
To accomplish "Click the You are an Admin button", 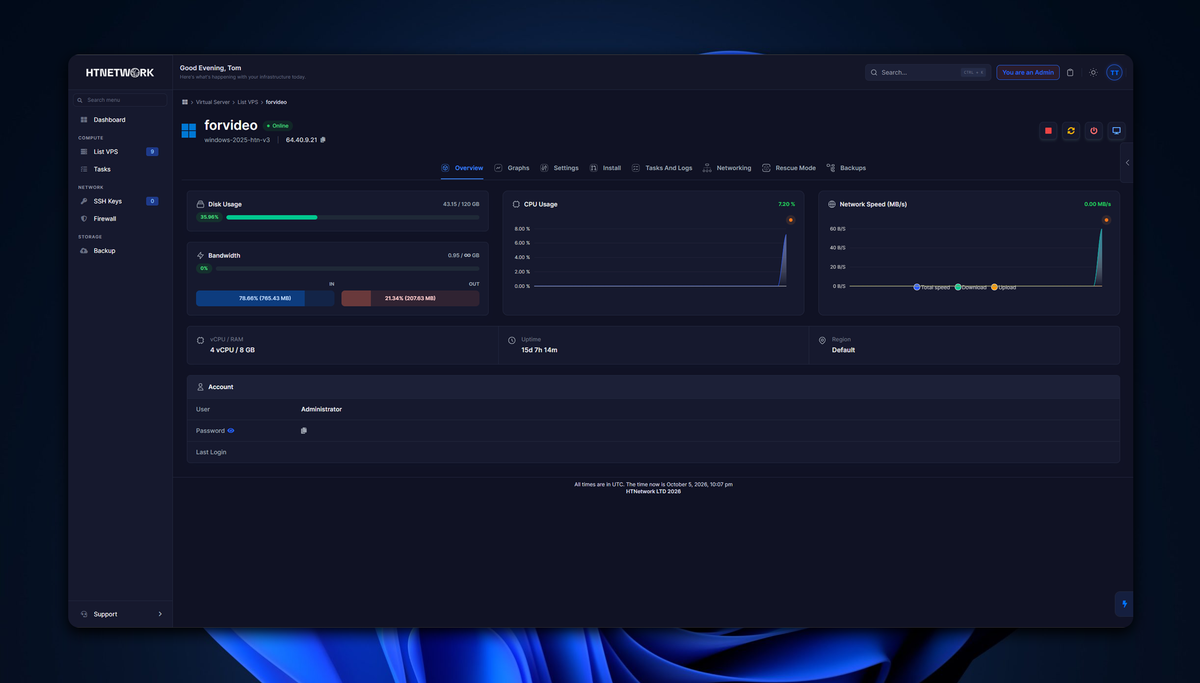I will click(1028, 72).
